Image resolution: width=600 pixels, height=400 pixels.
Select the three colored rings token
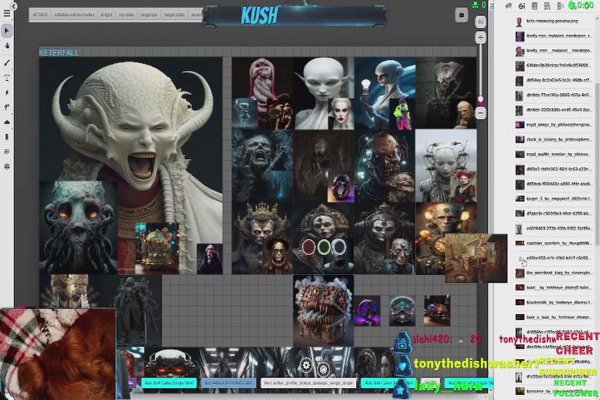point(324,247)
